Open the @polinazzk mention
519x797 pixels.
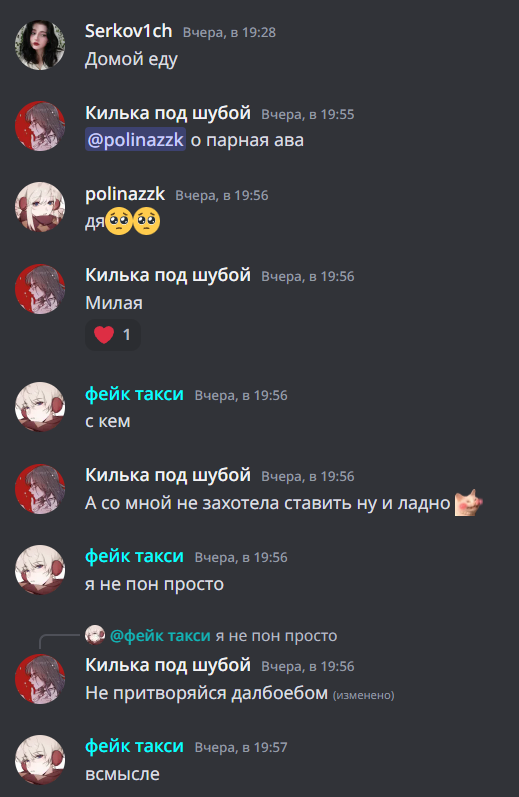pyautogui.click(x=135, y=139)
